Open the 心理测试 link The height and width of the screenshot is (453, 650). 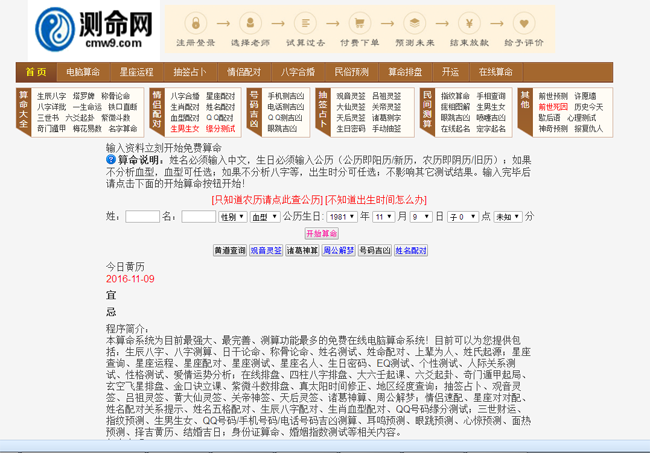[x=582, y=118]
